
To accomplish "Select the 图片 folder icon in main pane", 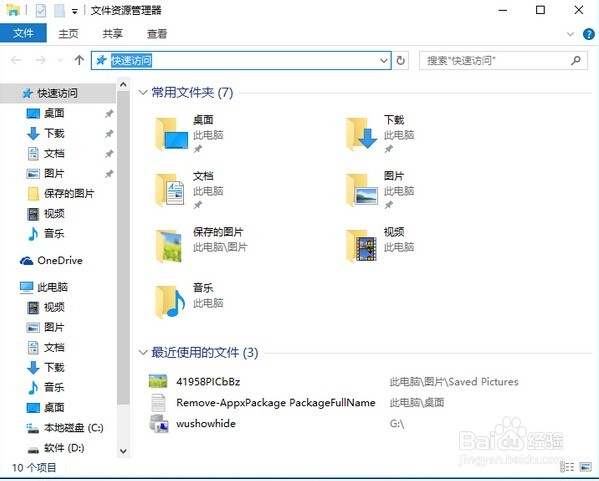I will 362,190.
